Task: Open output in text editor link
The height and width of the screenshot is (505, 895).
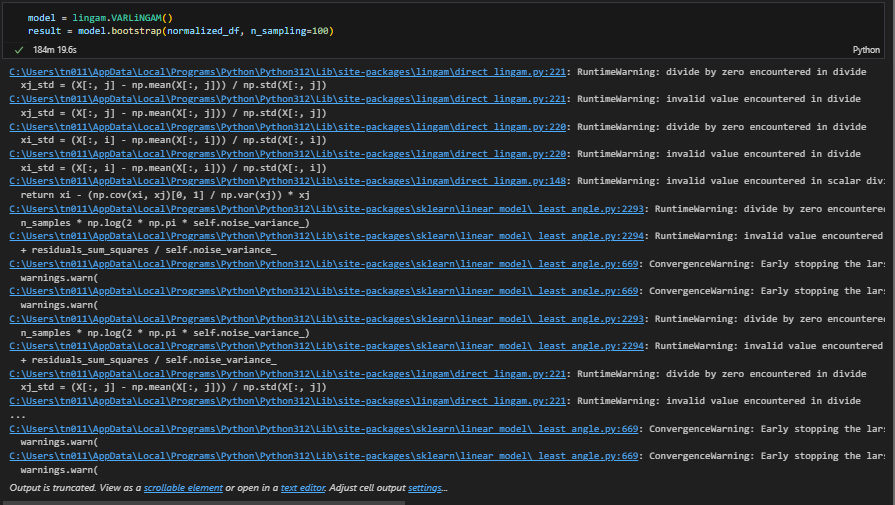Action: (x=303, y=488)
